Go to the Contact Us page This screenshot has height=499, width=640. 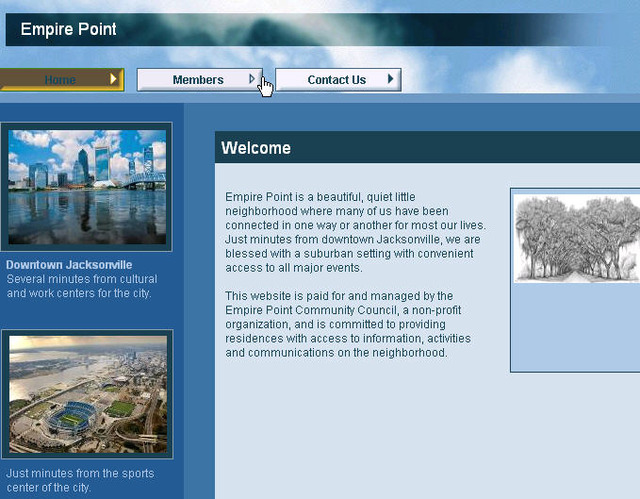point(336,80)
